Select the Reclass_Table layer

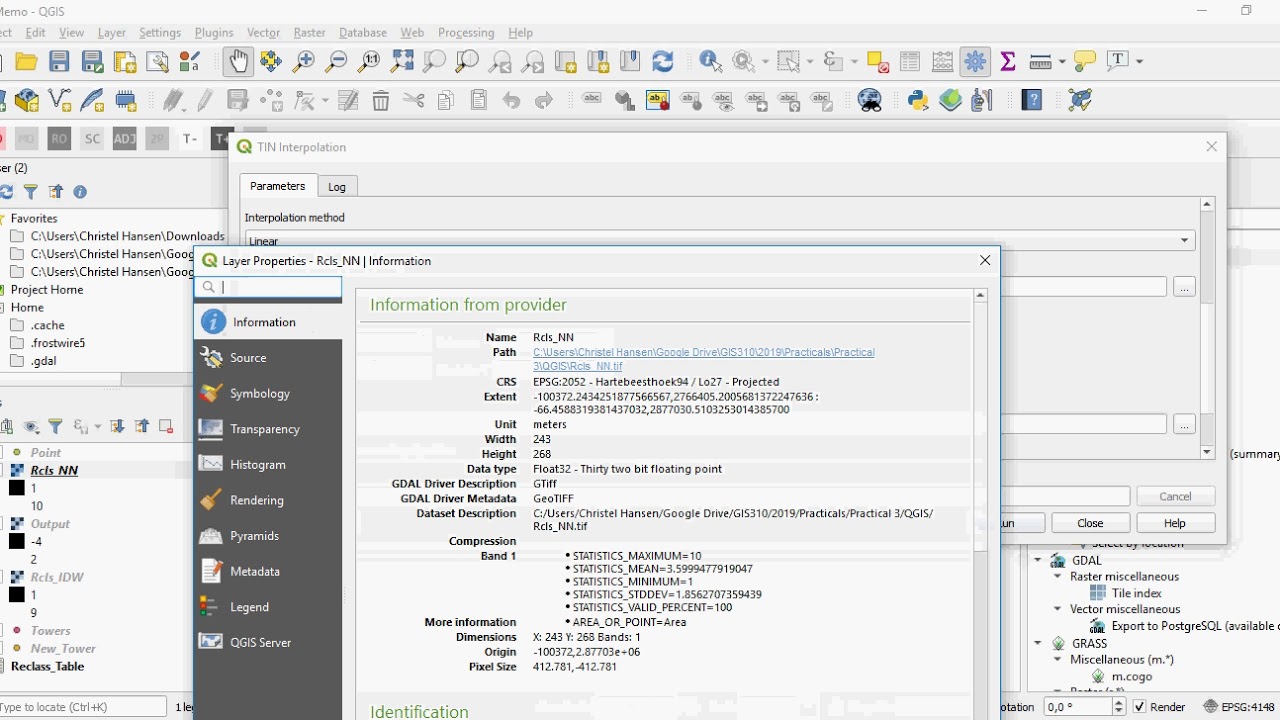(x=47, y=666)
